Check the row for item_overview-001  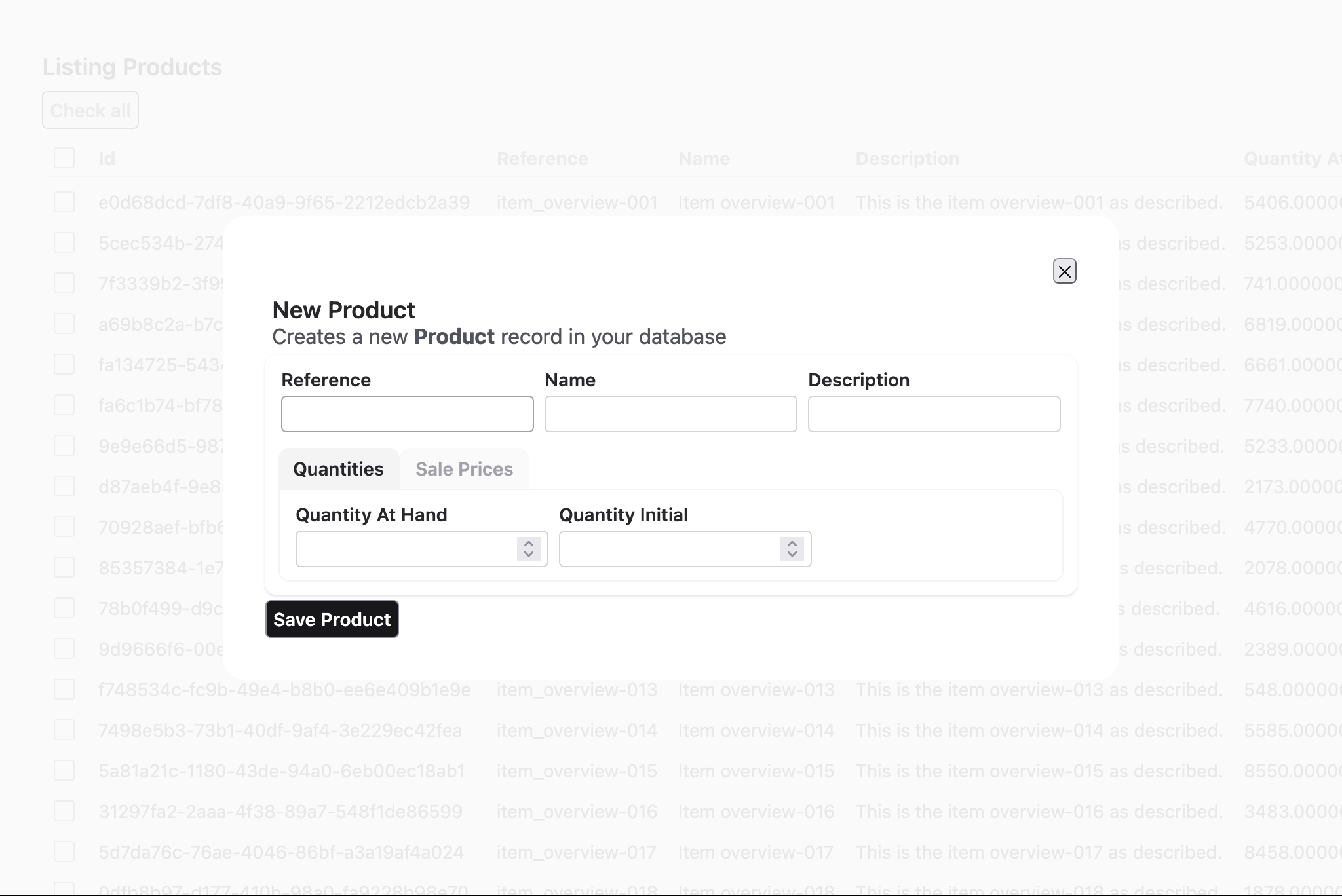(64, 202)
